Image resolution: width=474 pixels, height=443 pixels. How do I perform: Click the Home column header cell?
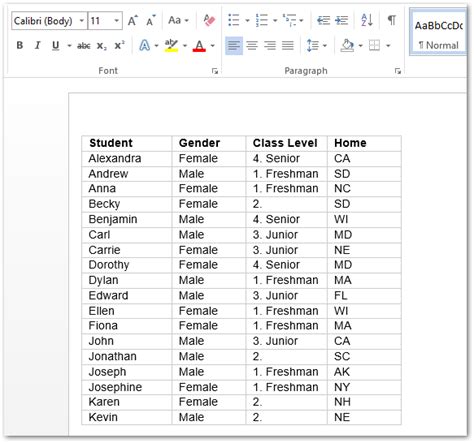point(364,143)
